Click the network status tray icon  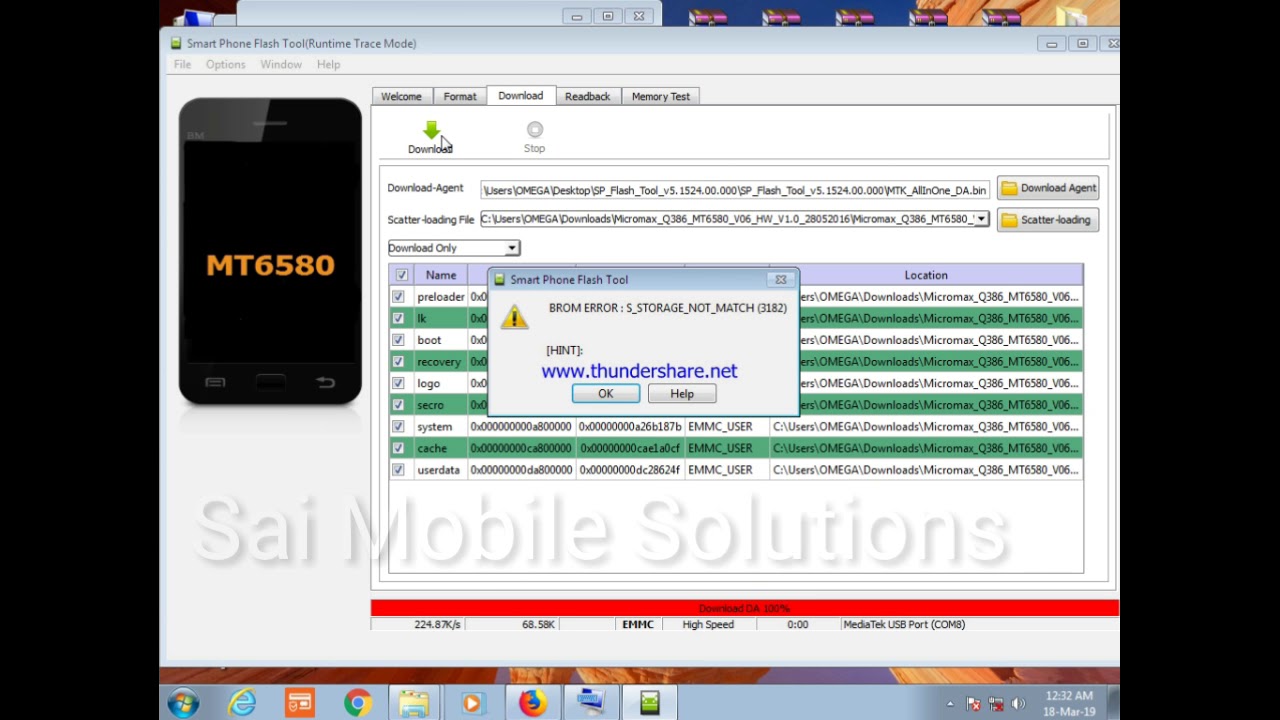996,704
